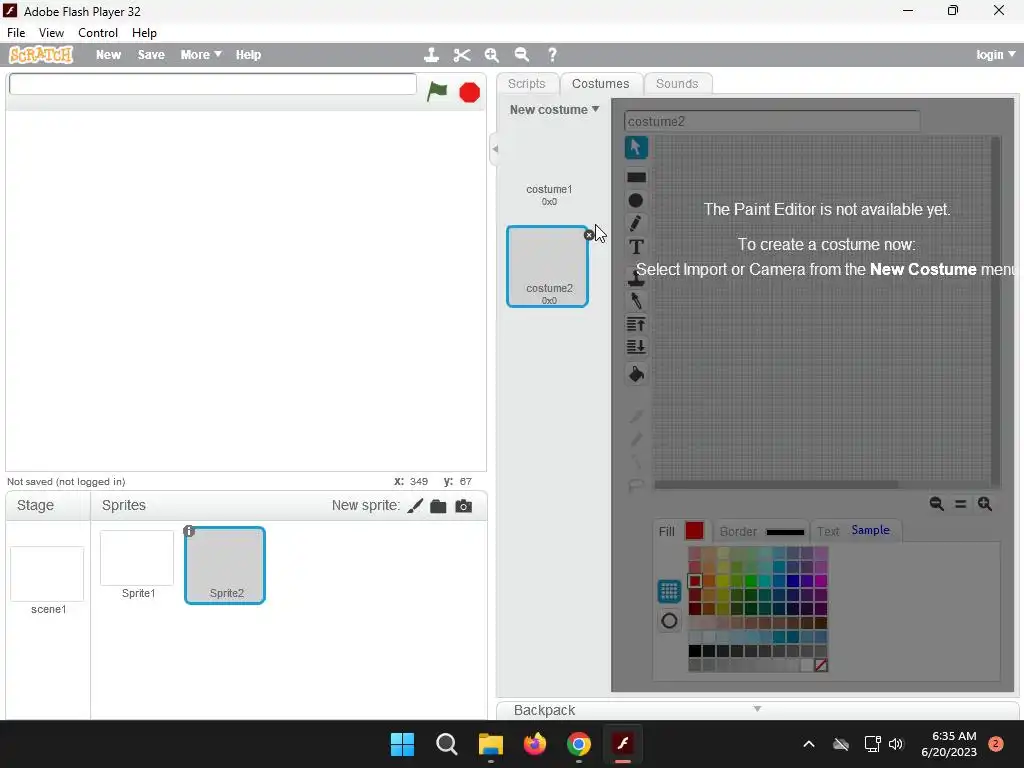The width and height of the screenshot is (1024, 768).
Task: Select the Text Sample color tab
Action: click(855, 531)
